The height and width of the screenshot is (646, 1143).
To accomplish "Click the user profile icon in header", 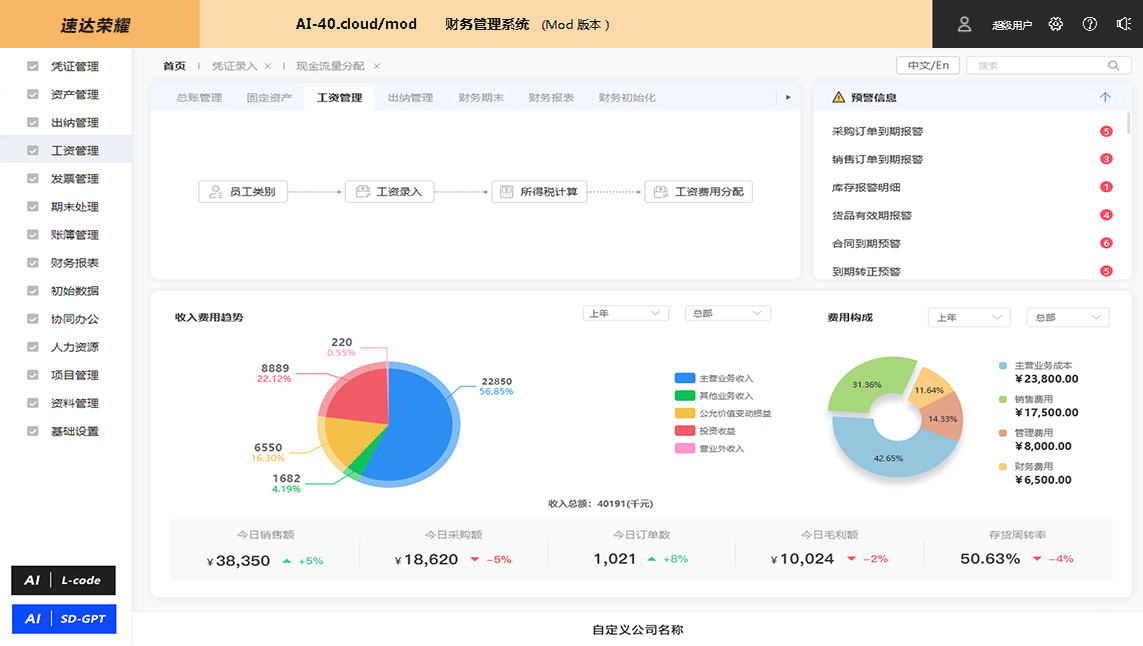I will tap(964, 24).
